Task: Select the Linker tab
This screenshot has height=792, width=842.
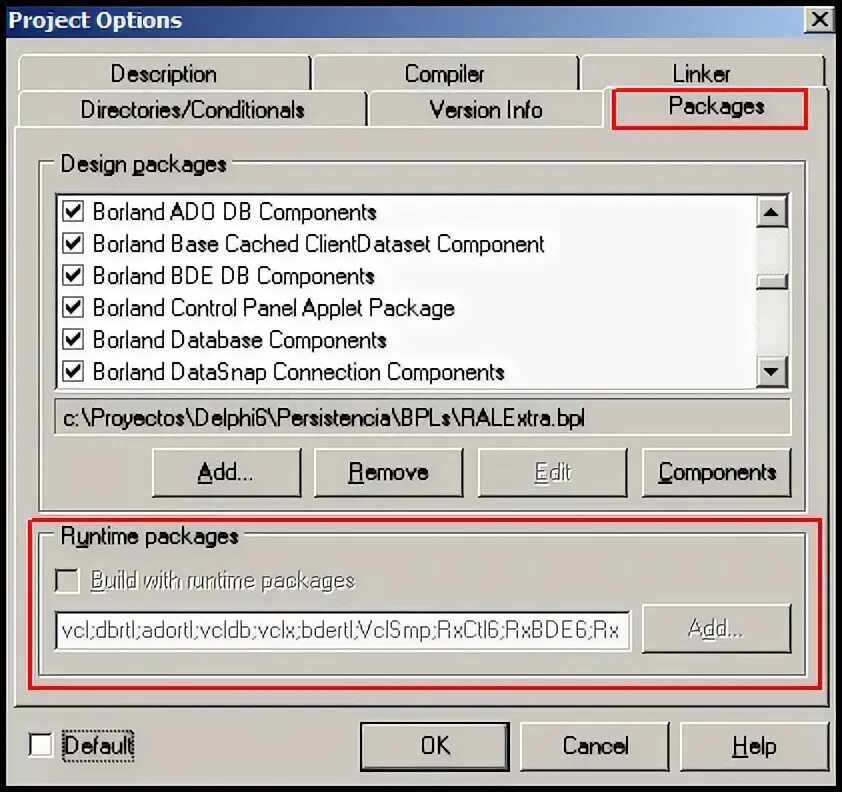Action: click(701, 74)
